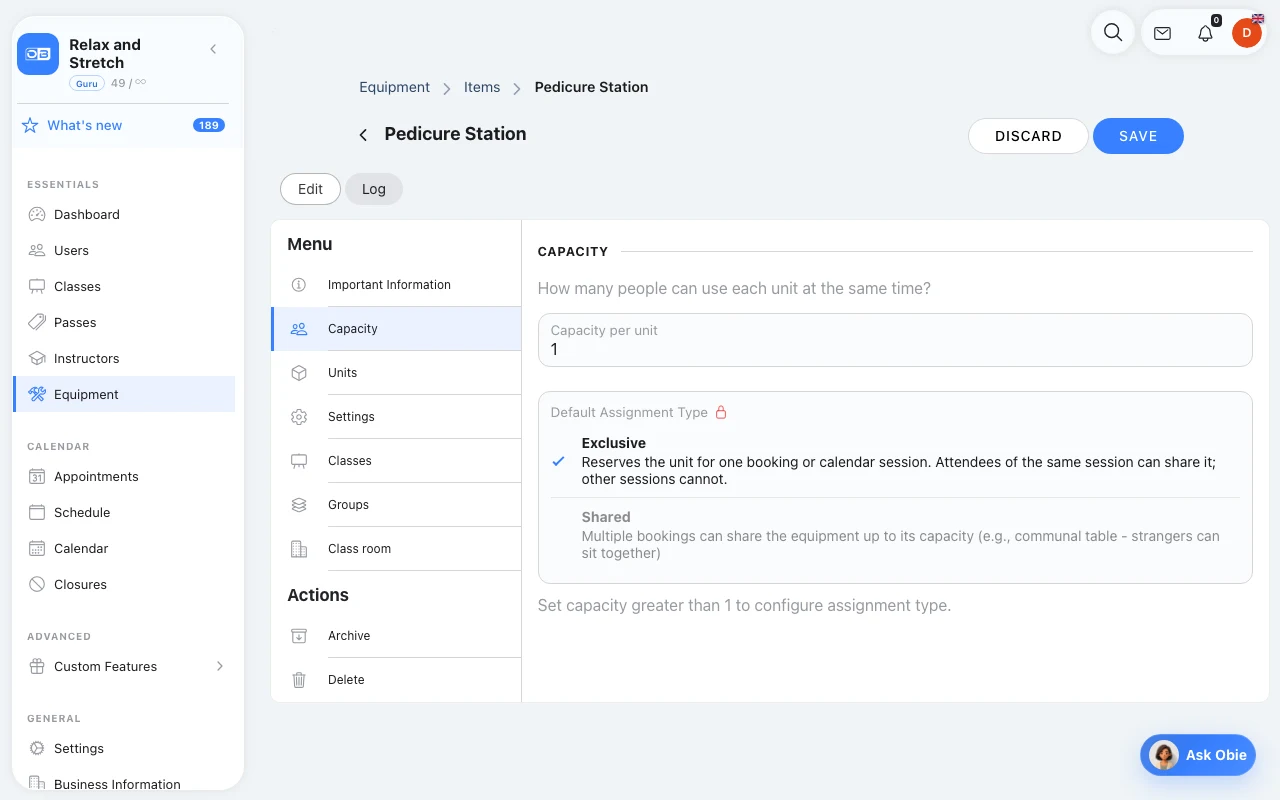Click the sidebar Settings gear icon
The image size is (1280, 800).
coord(37,748)
